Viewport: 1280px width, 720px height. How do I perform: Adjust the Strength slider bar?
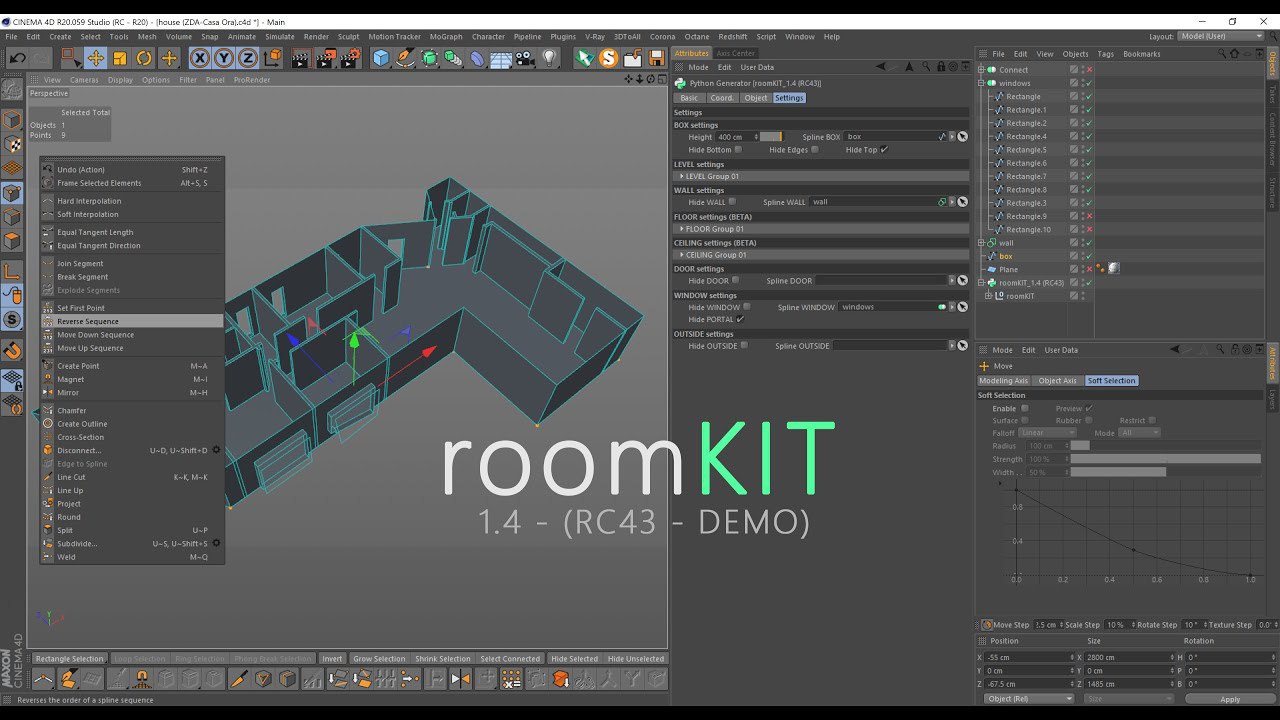1166,459
